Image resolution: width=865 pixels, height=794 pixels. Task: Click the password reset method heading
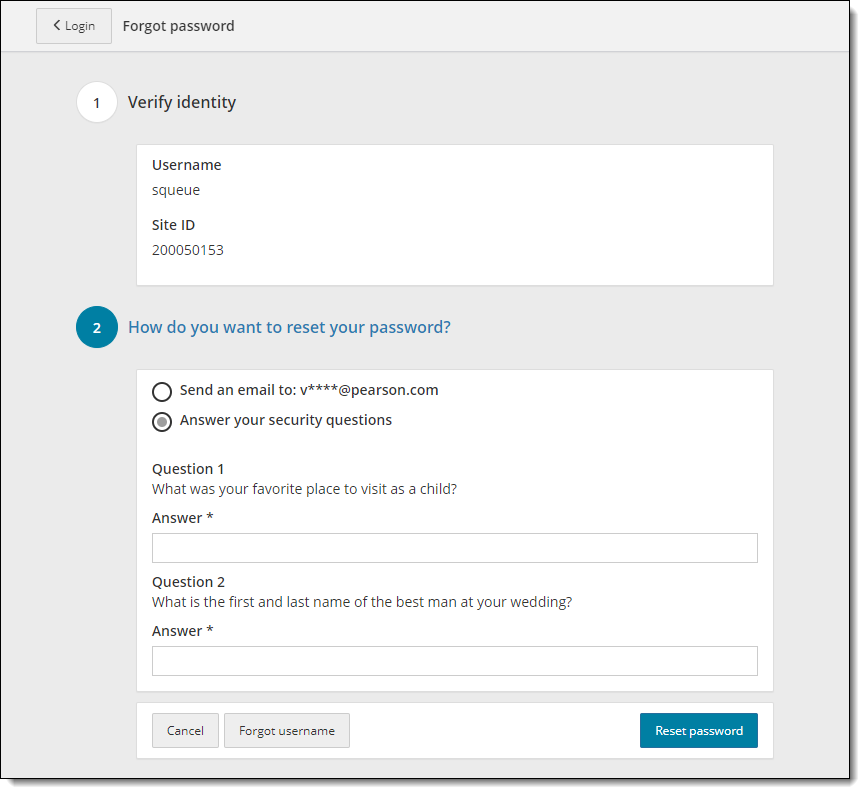pyautogui.click(x=289, y=327)
